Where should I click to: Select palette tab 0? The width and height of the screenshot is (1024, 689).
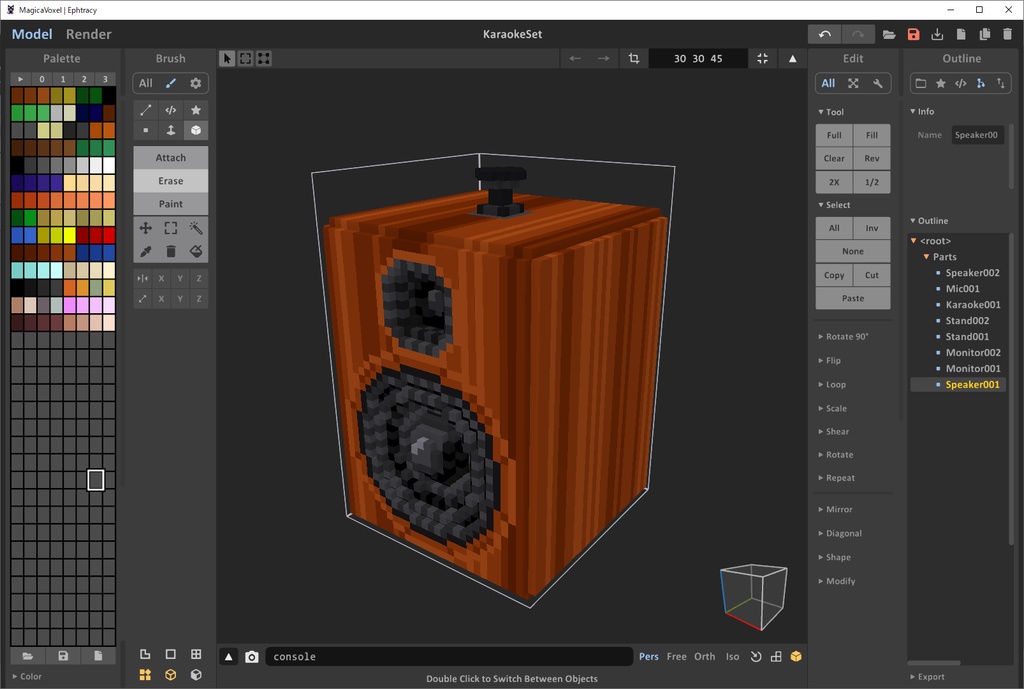(x=42, y=79)
